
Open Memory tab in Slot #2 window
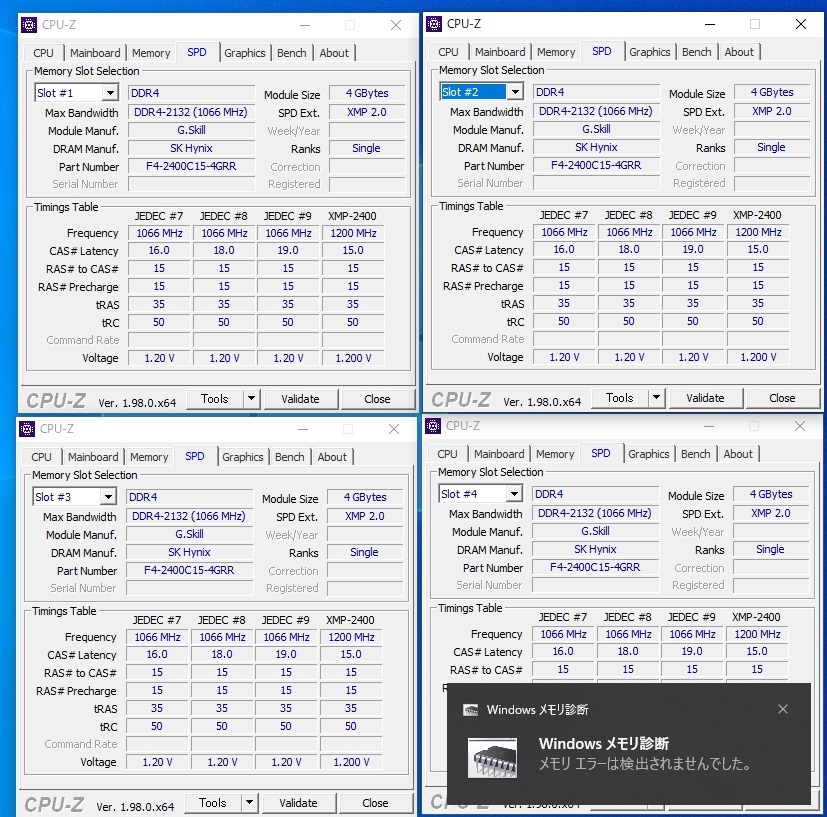click(556, 52)
